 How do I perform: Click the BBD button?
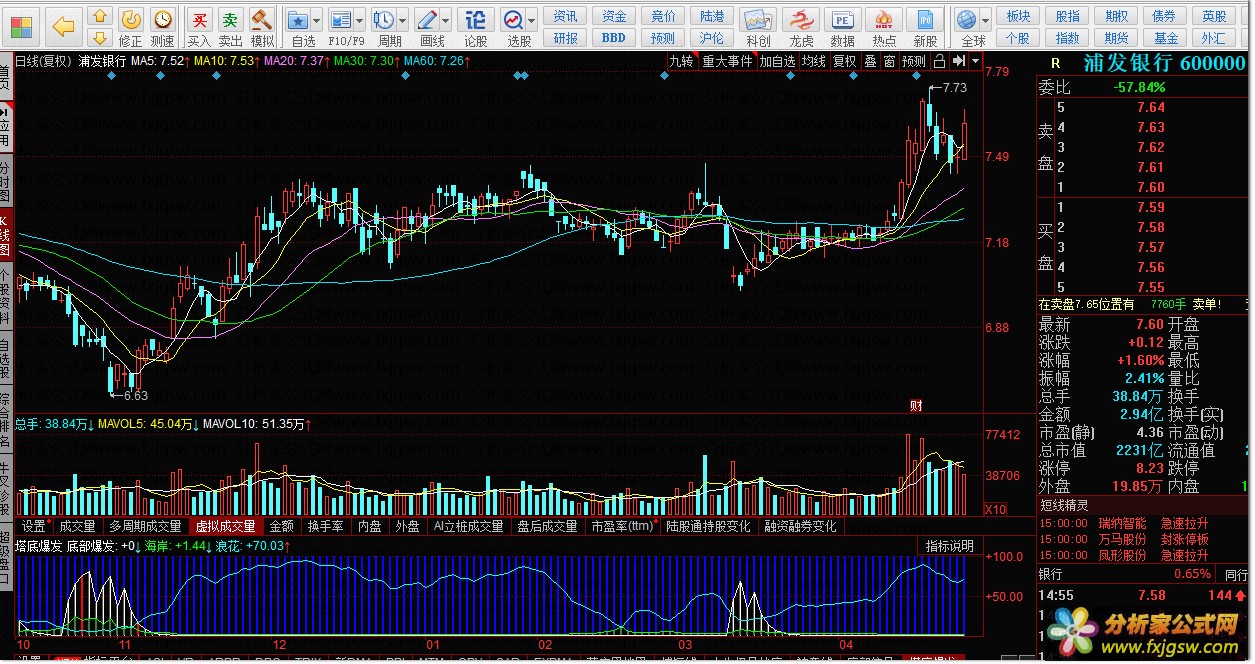coord(614,38)
